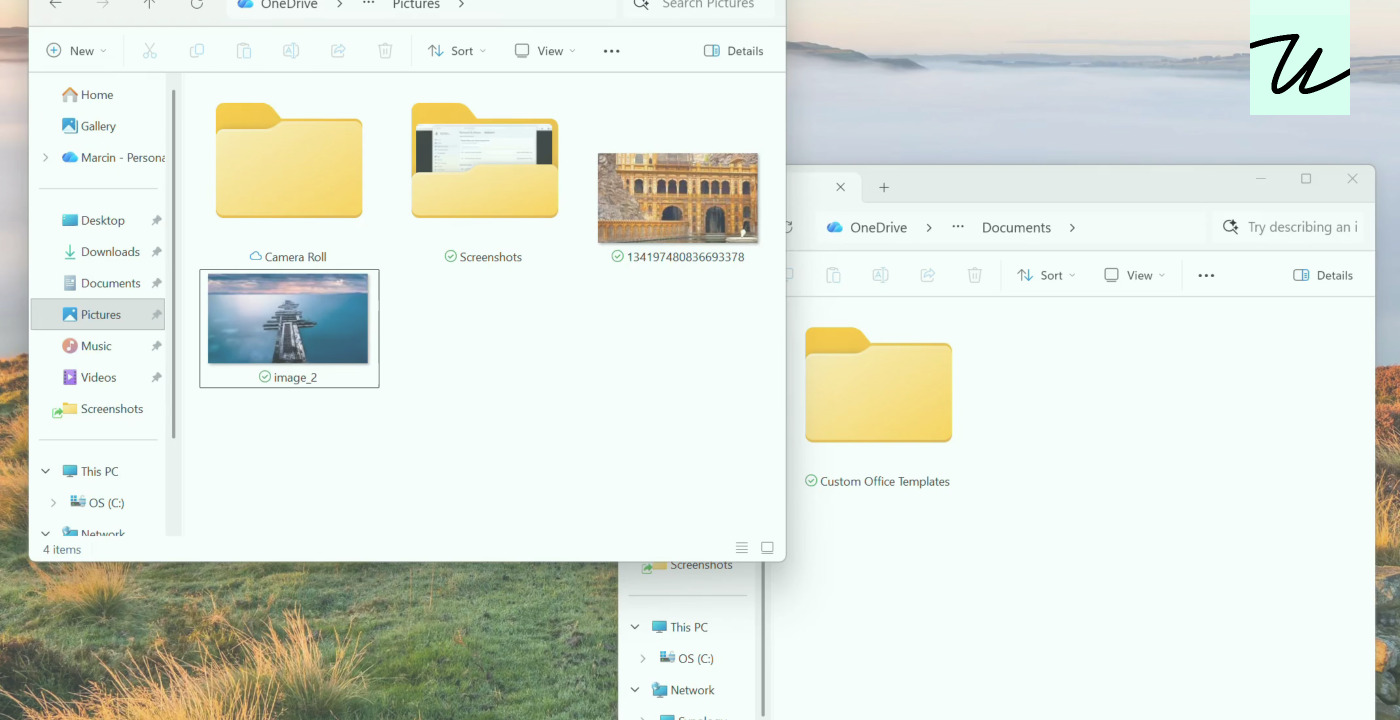The width and height of the screenshot is (1400, 720).
Task: Click the Cut icon in the Pictures window toolbar
Action: pyautogui.click(x=150, y=51)
